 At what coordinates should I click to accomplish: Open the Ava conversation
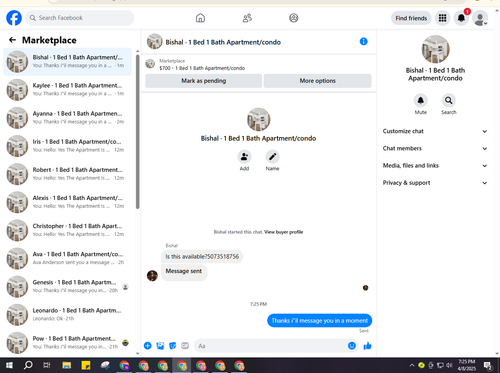[x=68, y=258]
